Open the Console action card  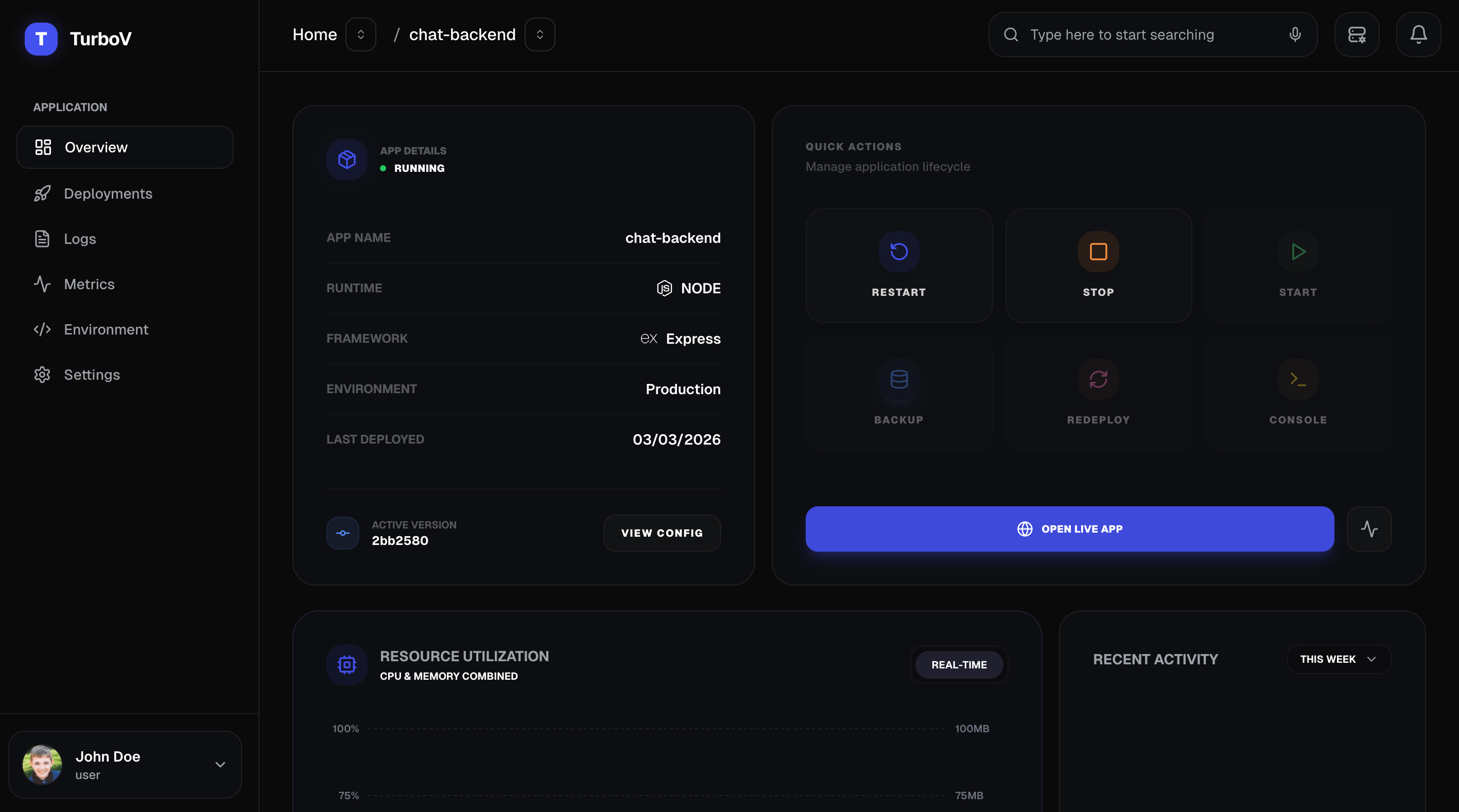1297,393
